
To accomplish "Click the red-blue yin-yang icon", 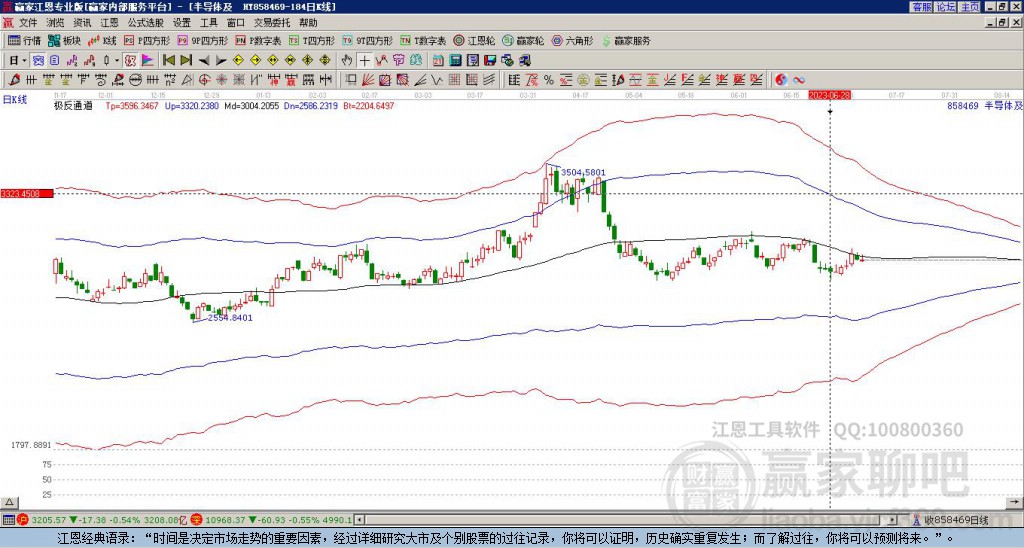I will (781, 80).
